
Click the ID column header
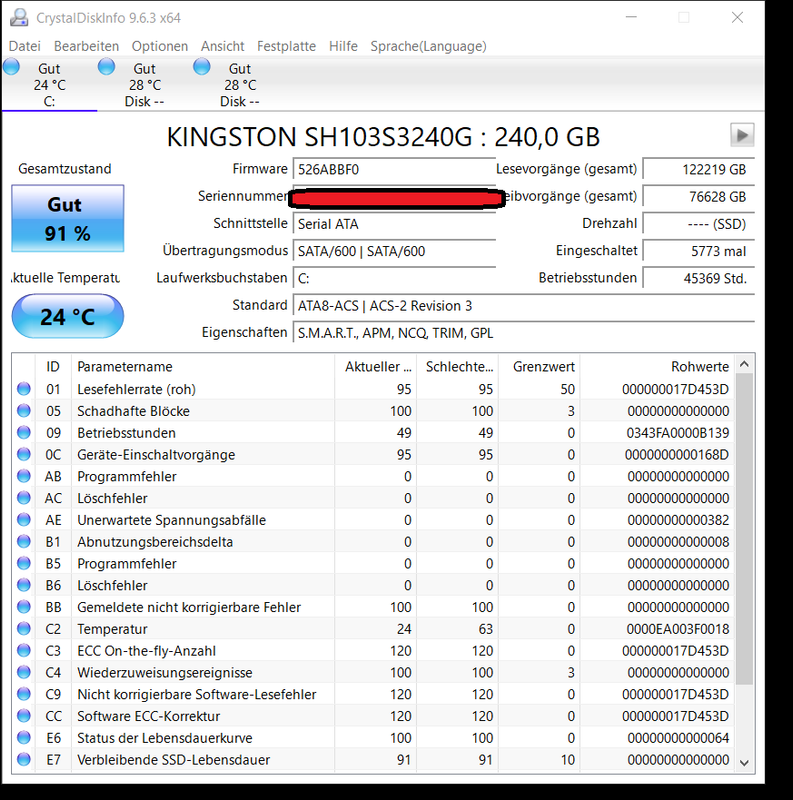(53, 366)
